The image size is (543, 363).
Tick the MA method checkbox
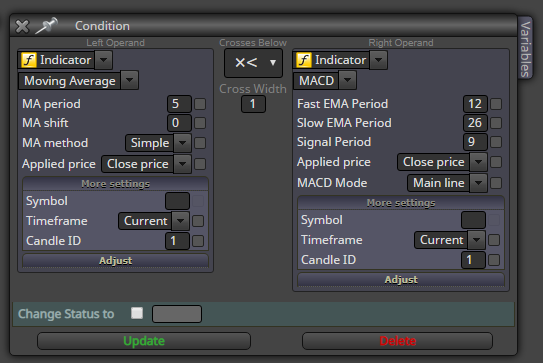(200, 143)
